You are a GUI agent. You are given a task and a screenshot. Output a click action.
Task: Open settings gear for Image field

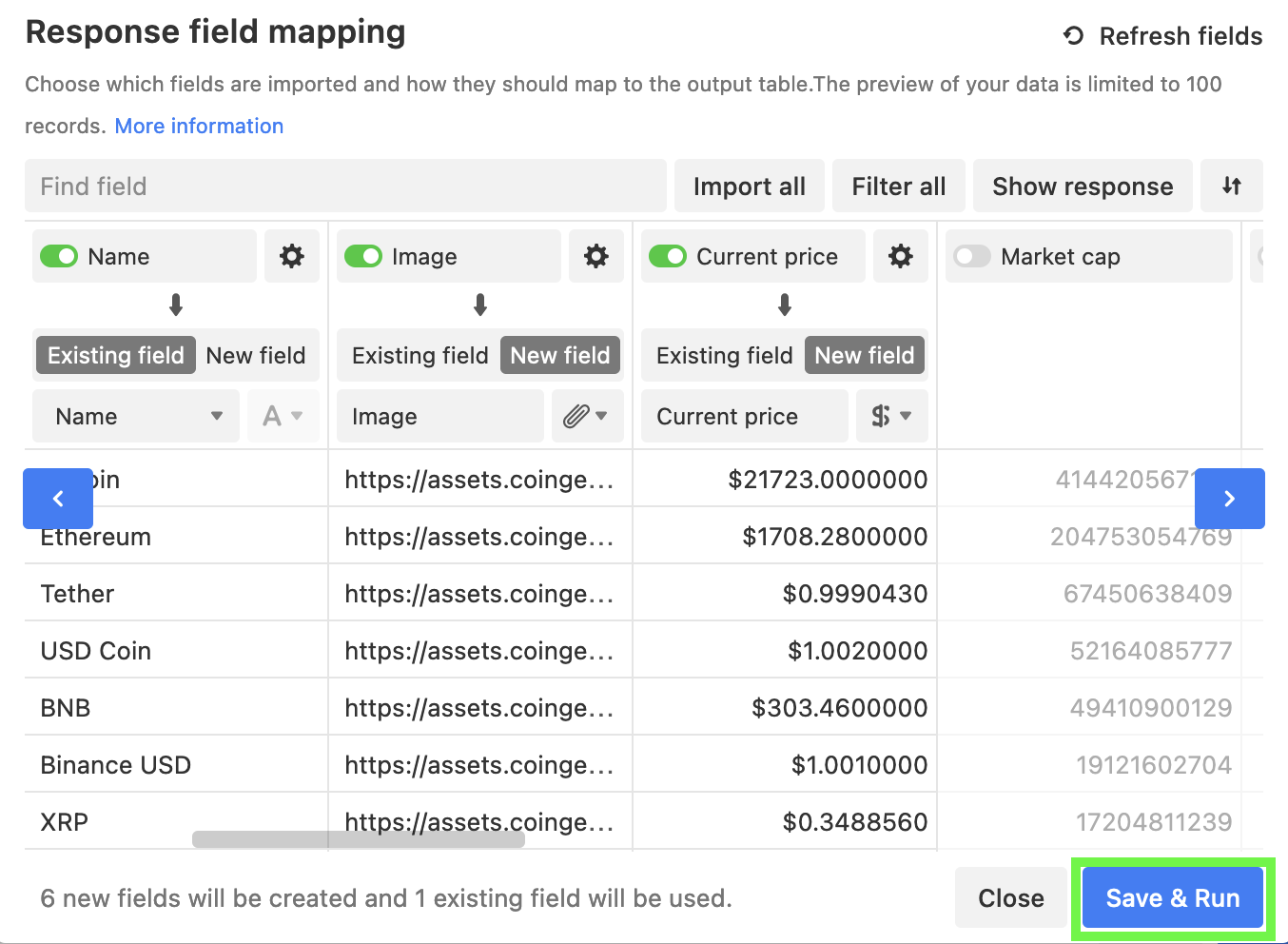point(596,256)
